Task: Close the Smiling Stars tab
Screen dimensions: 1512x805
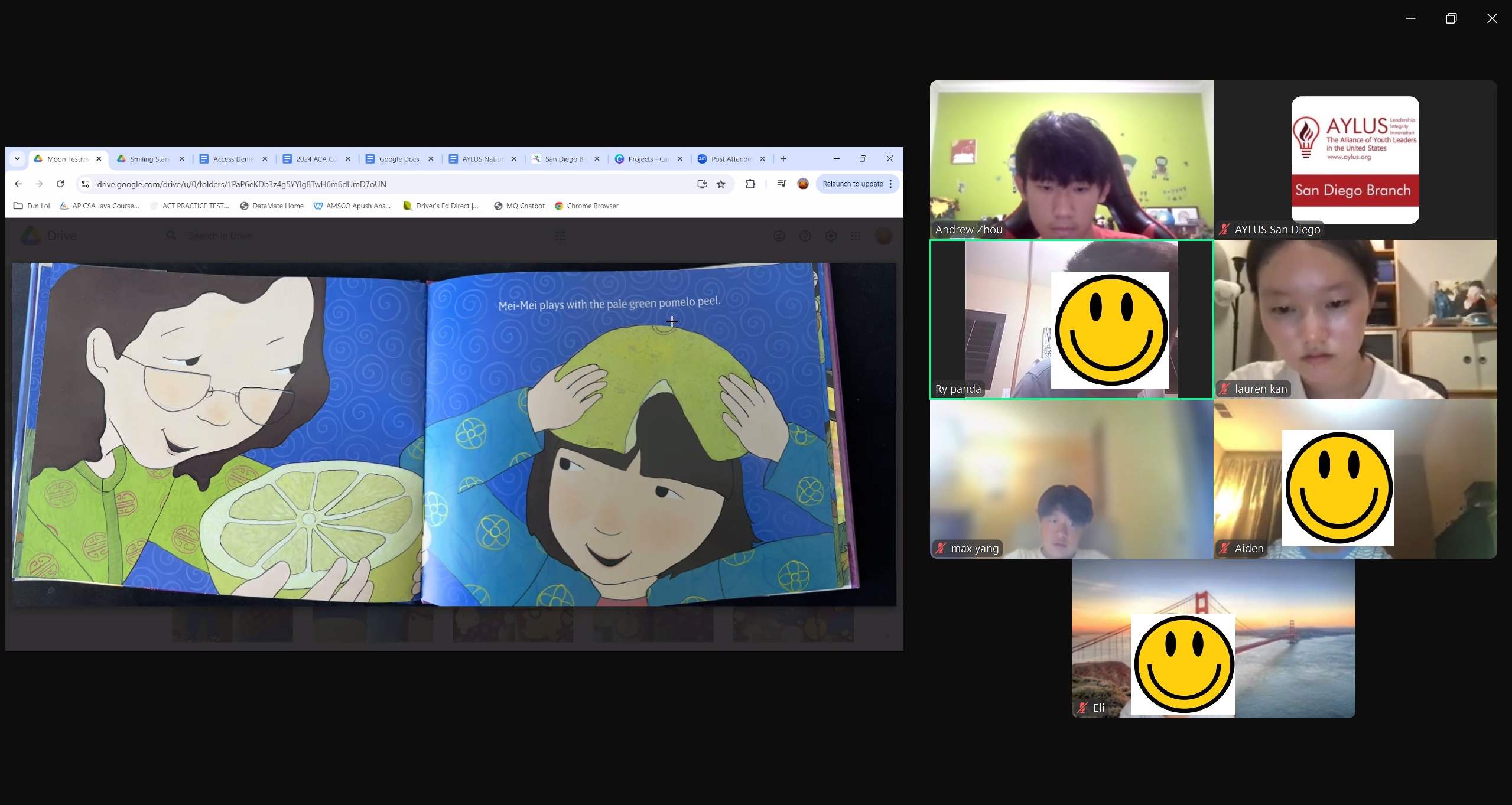Action: pyautogui.click(x=182, y=159)
